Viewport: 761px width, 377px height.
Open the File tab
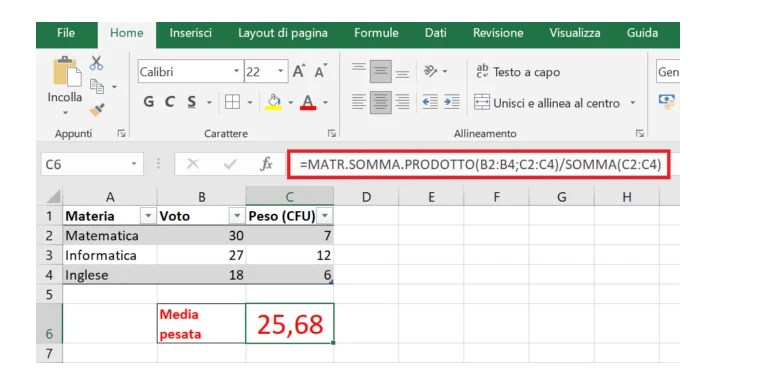coord(66,33)
